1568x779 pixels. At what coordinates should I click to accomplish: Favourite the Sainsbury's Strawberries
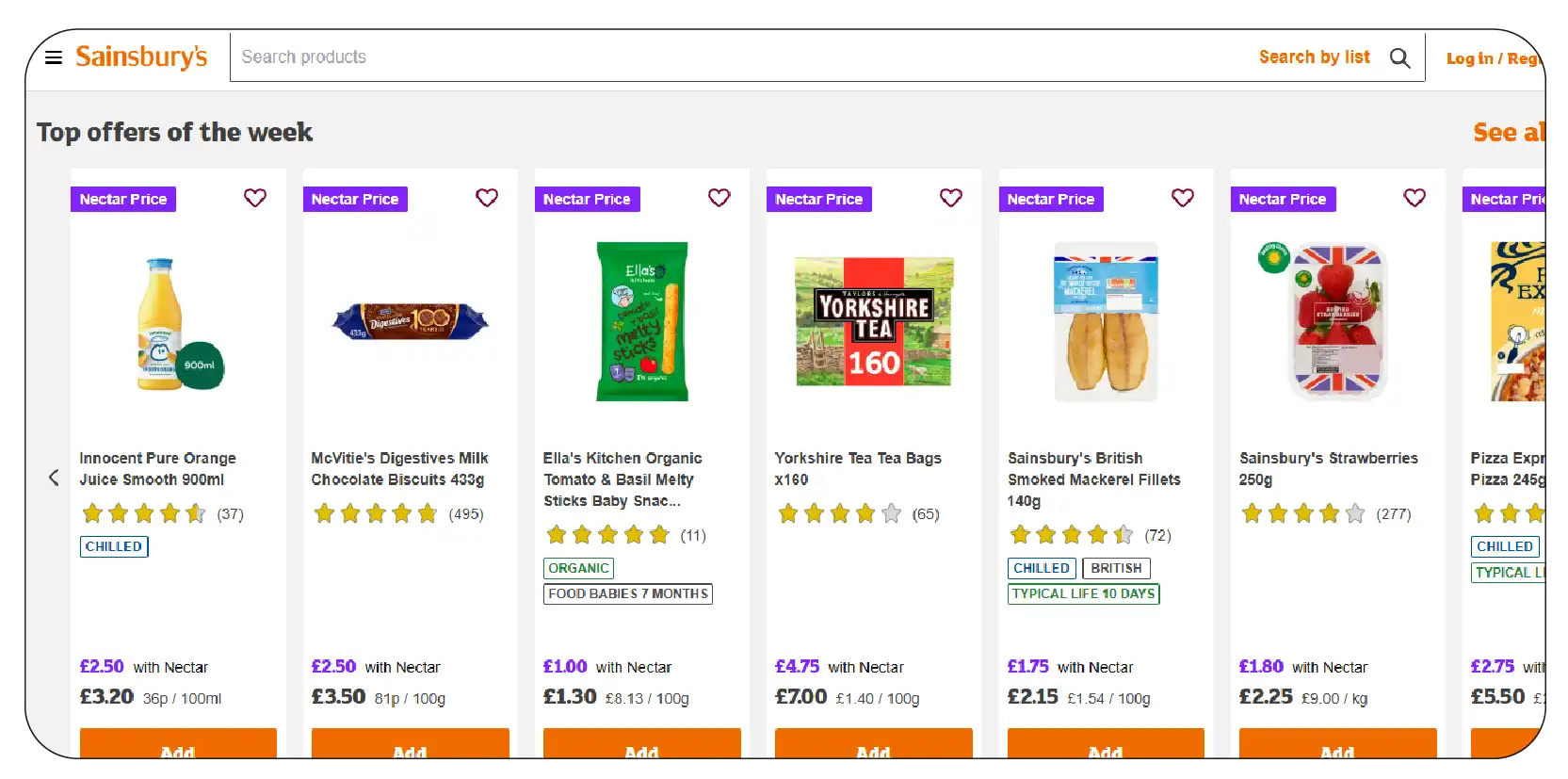point(1414,198)
